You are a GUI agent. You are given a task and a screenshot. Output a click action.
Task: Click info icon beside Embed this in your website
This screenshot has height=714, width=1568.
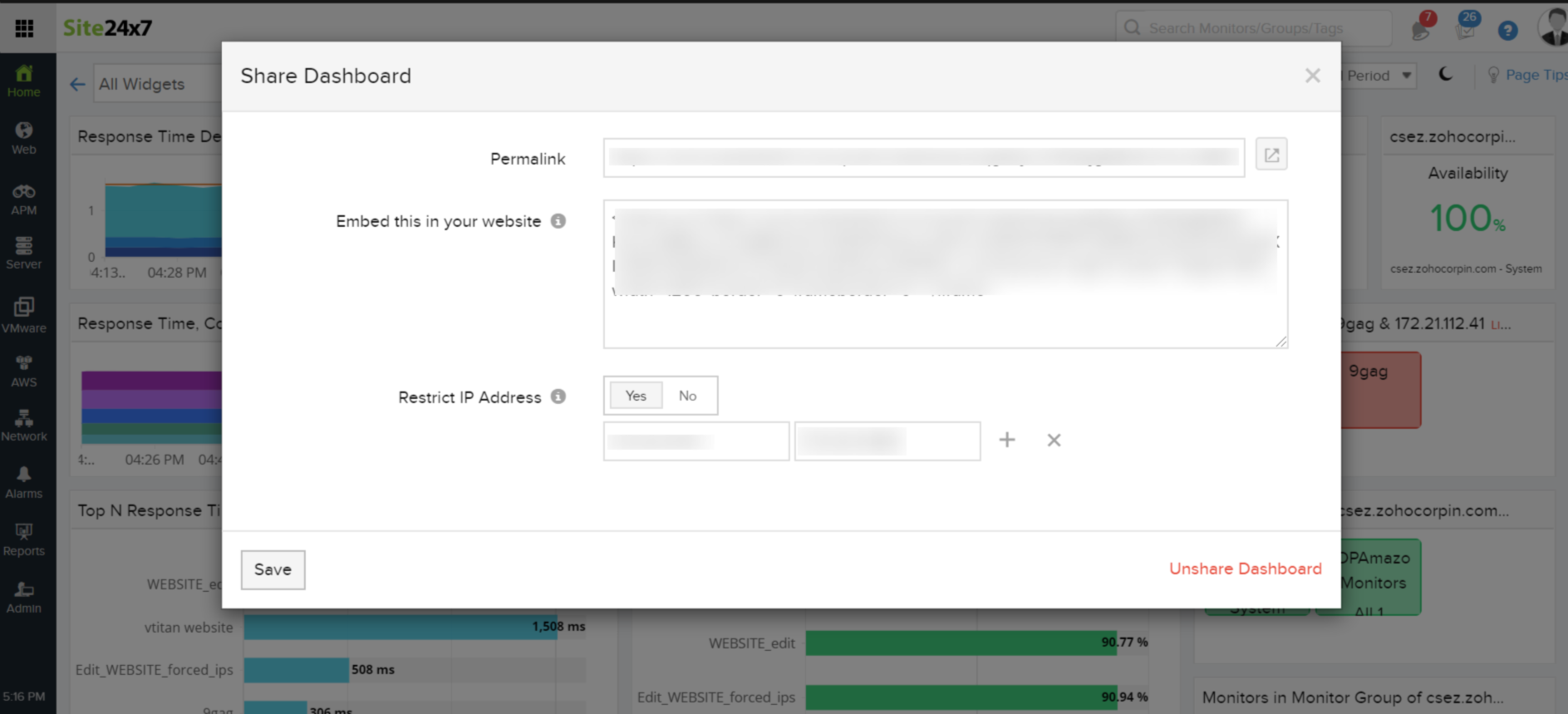[x=558, y=221]
